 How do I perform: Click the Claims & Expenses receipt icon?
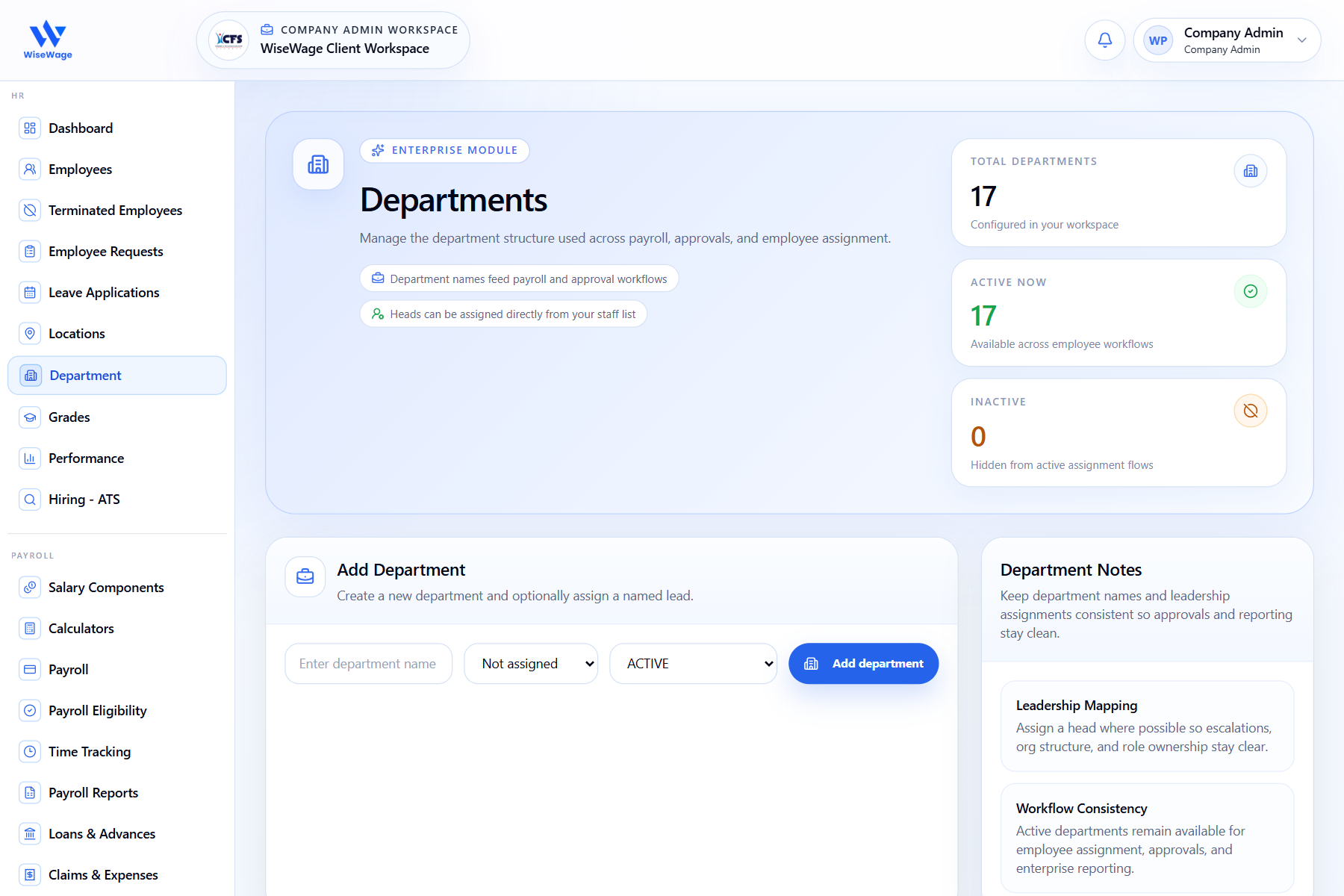click(30, 875)
